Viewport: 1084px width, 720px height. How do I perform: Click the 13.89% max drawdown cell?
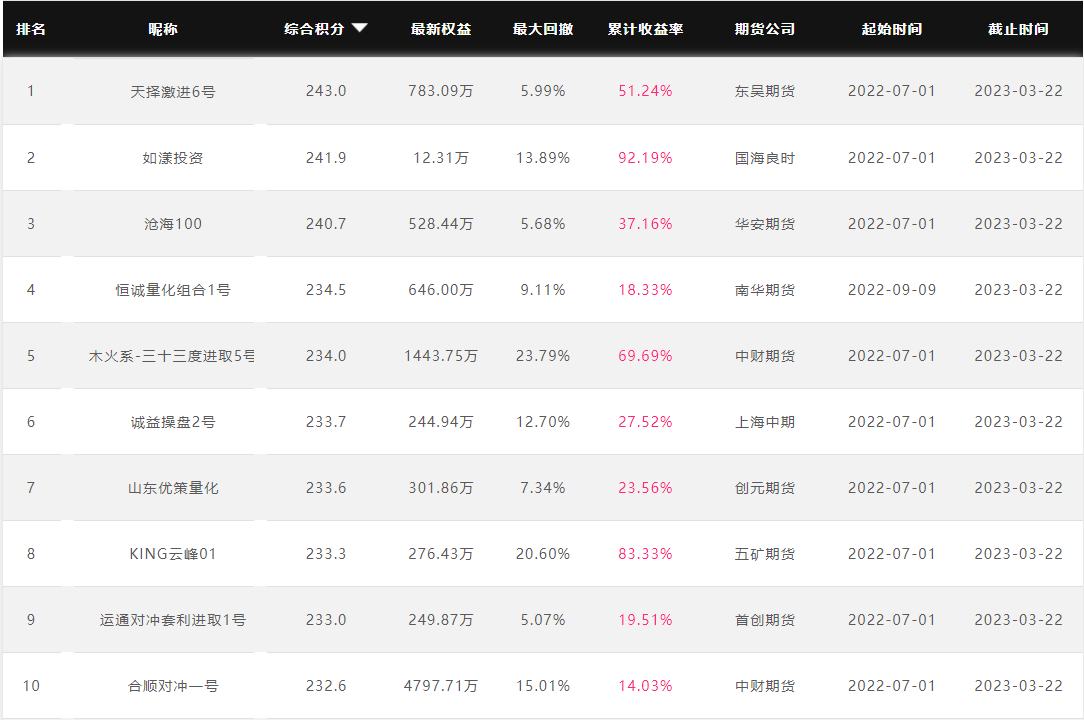[x=543, y=158]
